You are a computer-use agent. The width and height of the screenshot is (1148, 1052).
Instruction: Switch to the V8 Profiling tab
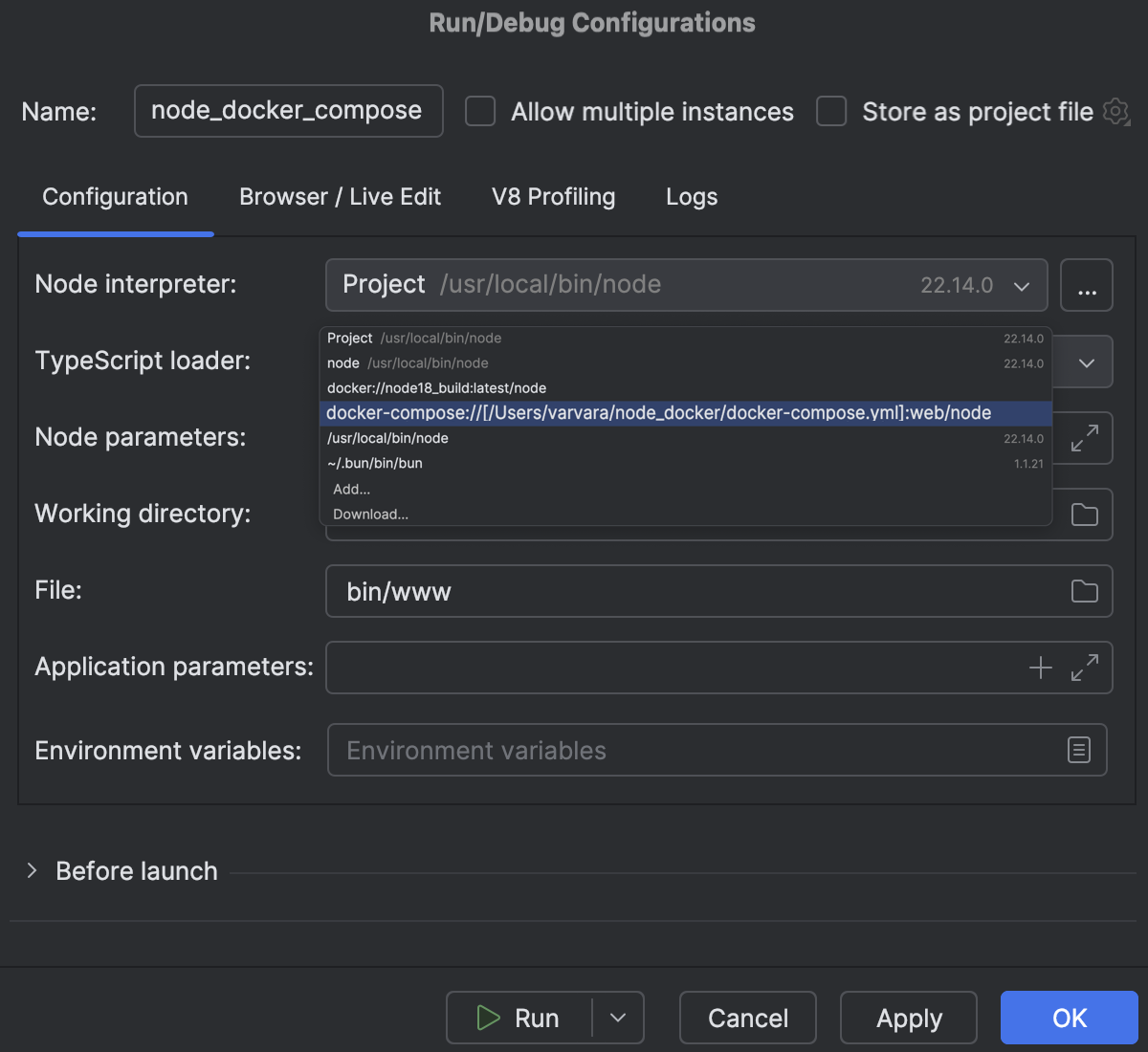point(553,196)
